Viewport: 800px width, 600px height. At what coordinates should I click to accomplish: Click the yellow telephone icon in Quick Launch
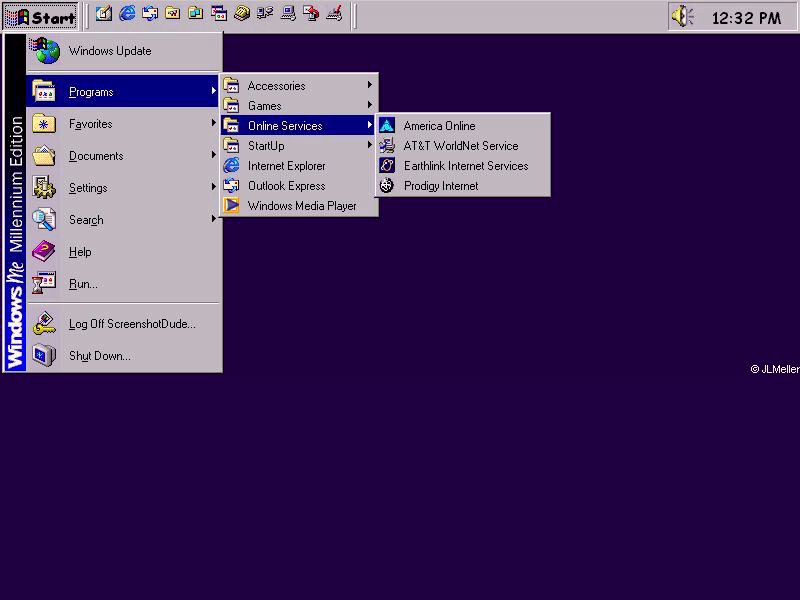point(241,14)
